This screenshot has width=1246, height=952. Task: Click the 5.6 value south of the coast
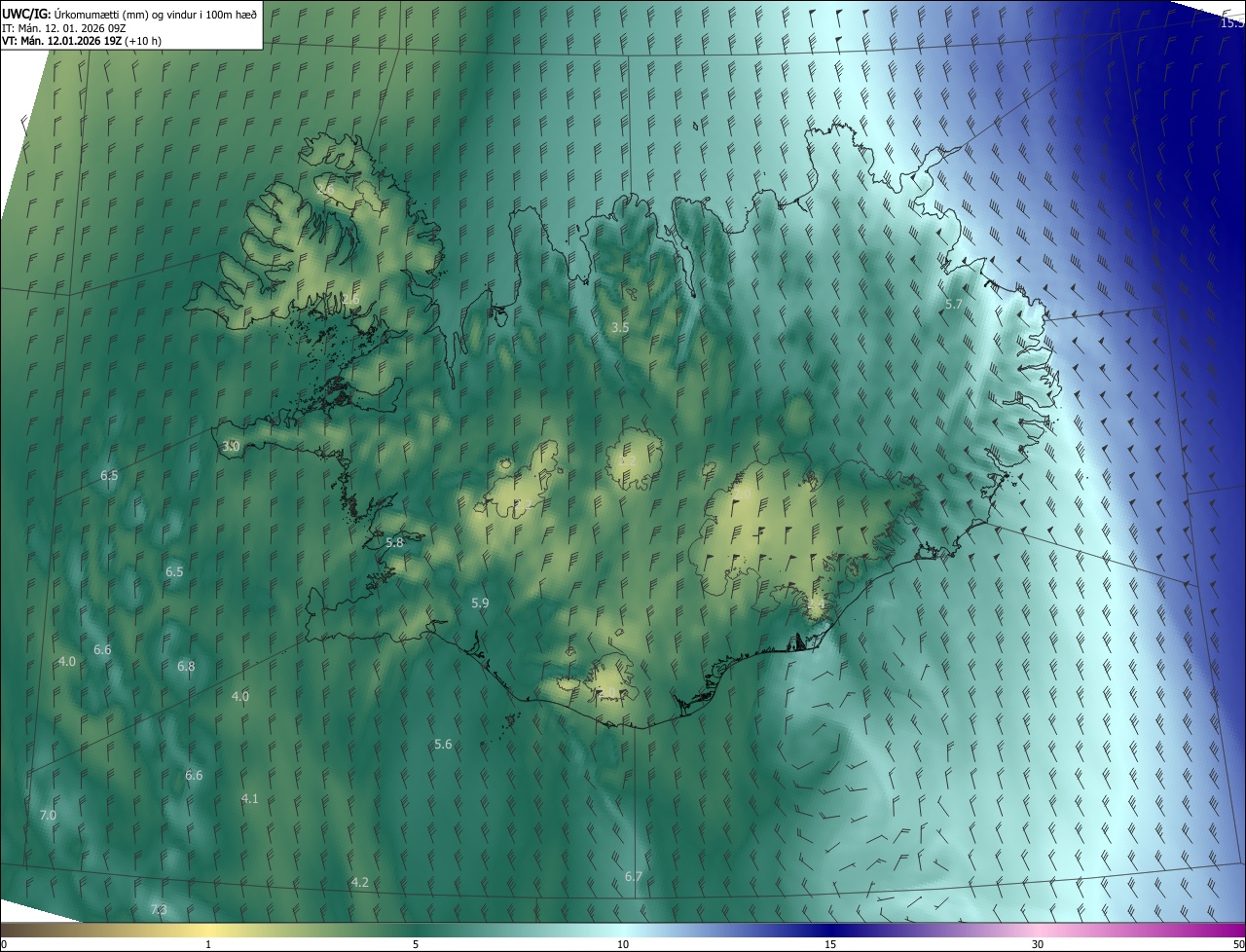(443, 745)
